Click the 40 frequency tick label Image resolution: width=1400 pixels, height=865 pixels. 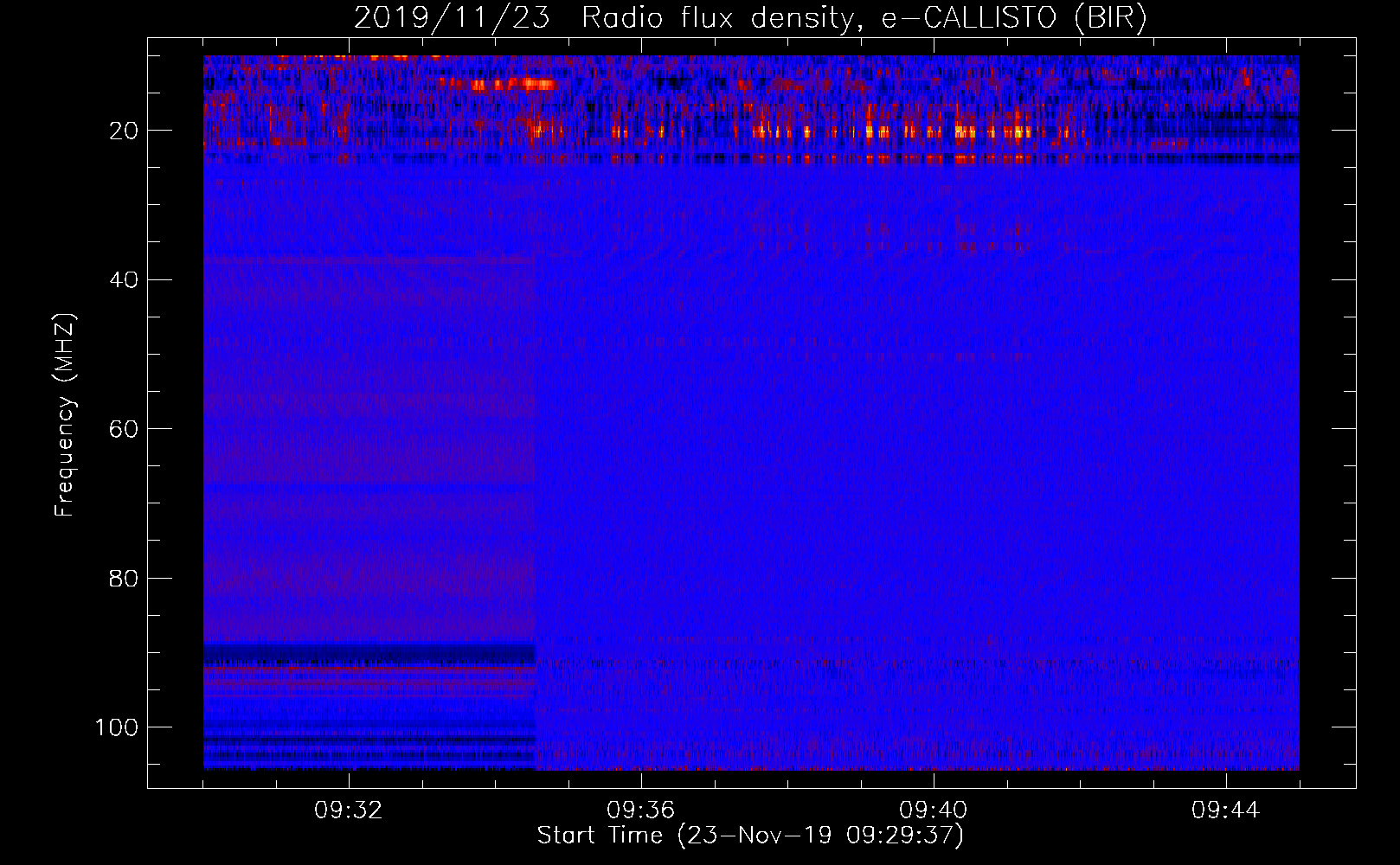pyautogui.click(x=124, y=280)
